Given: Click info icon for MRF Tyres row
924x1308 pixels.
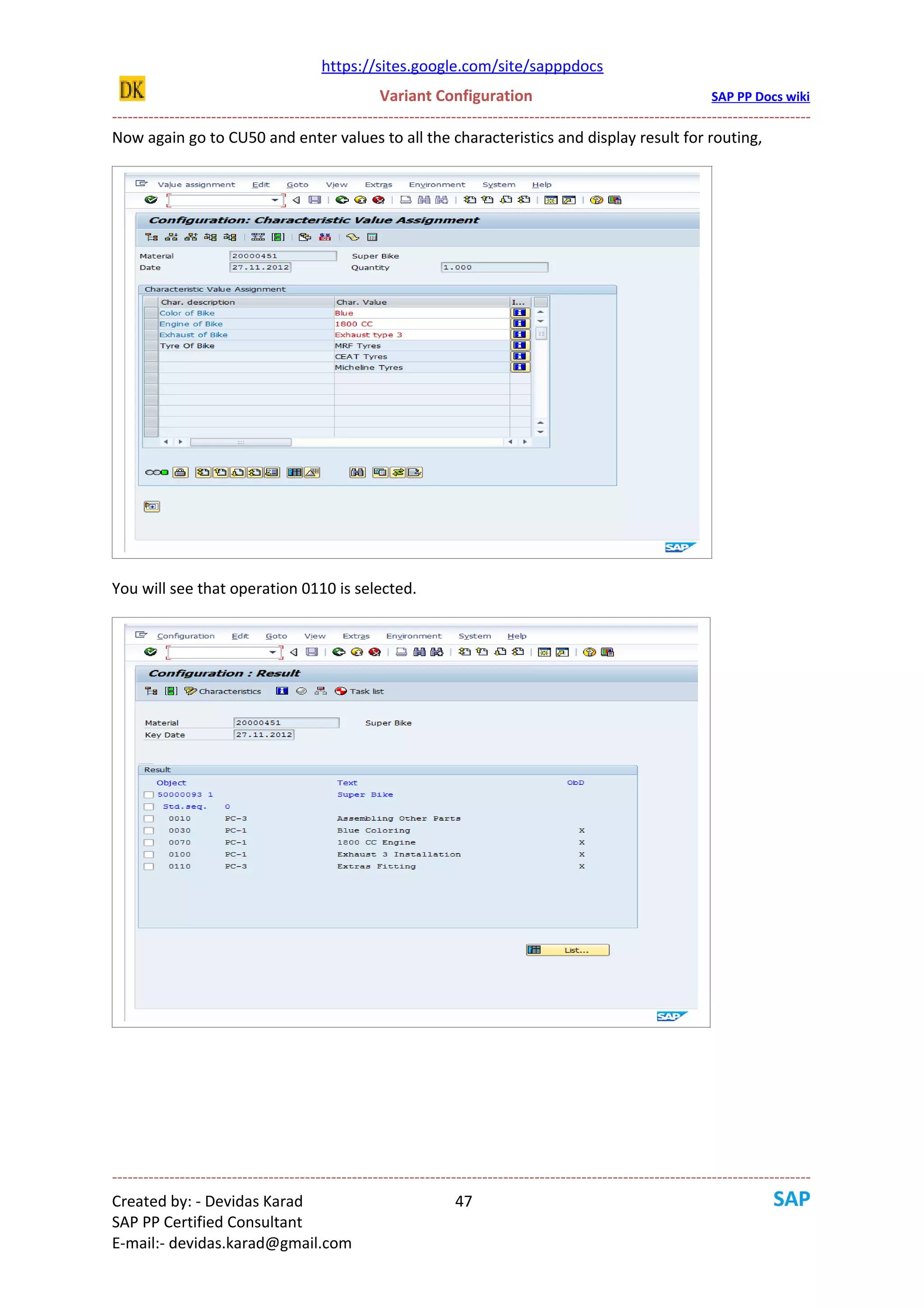Looking at the screenshot, I should pos(520,346).
